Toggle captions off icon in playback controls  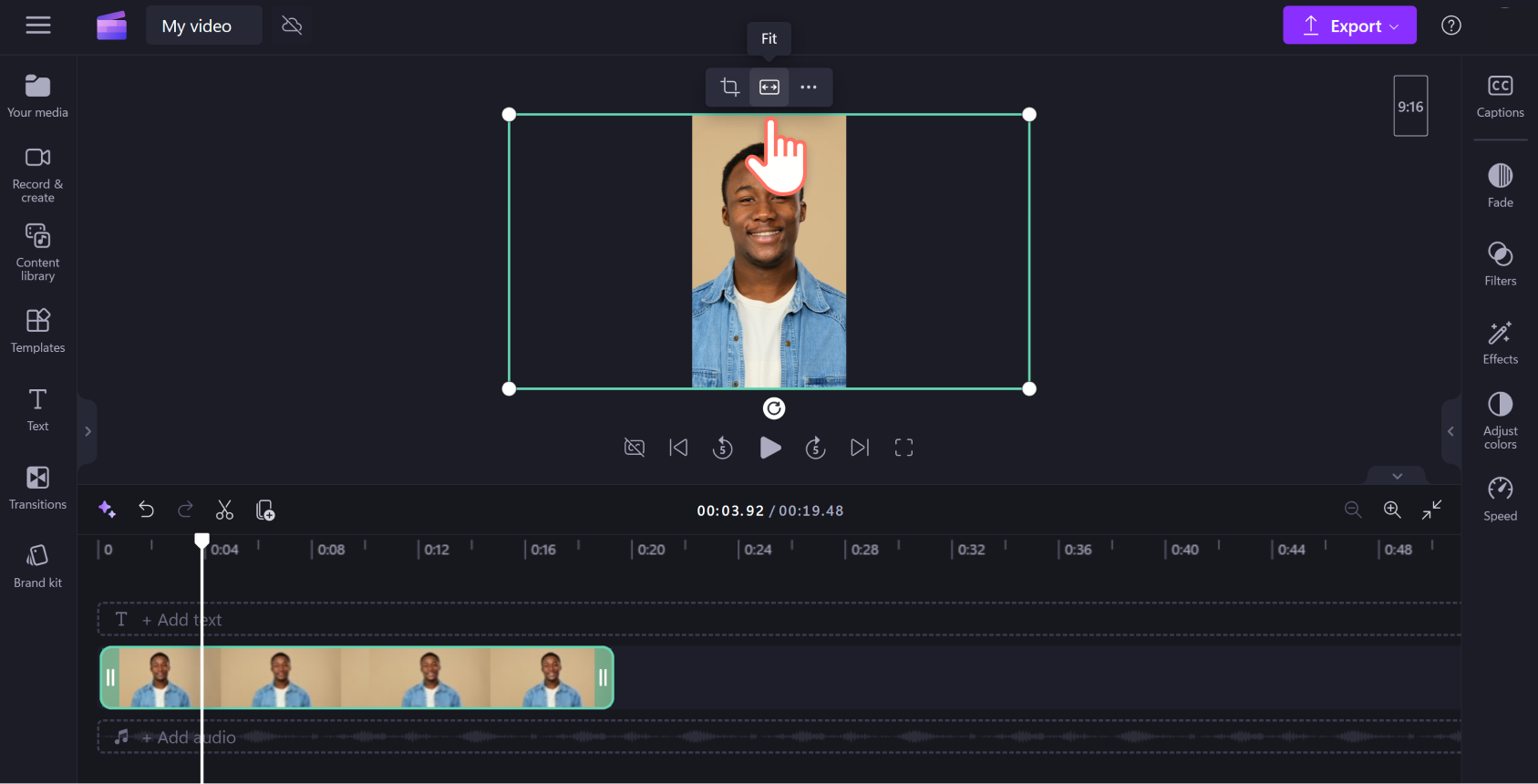(x=635, y=448)
